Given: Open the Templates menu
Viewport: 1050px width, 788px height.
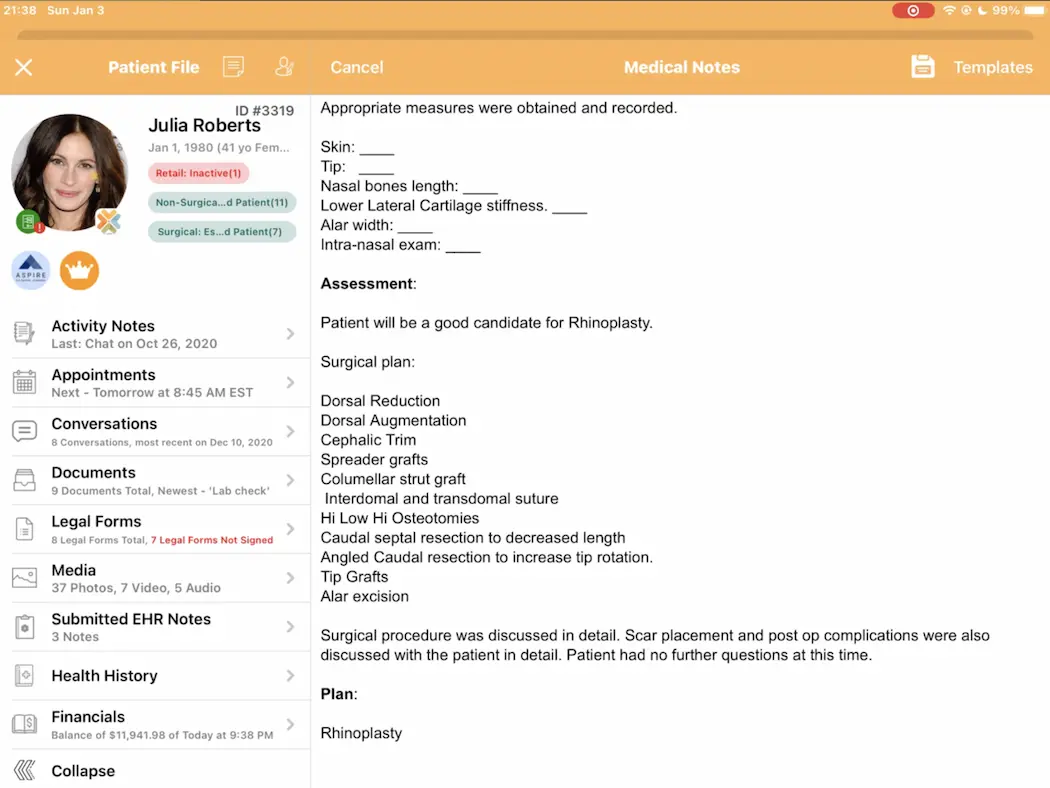Looking at the screenshot, I should (x=992, y=67).
